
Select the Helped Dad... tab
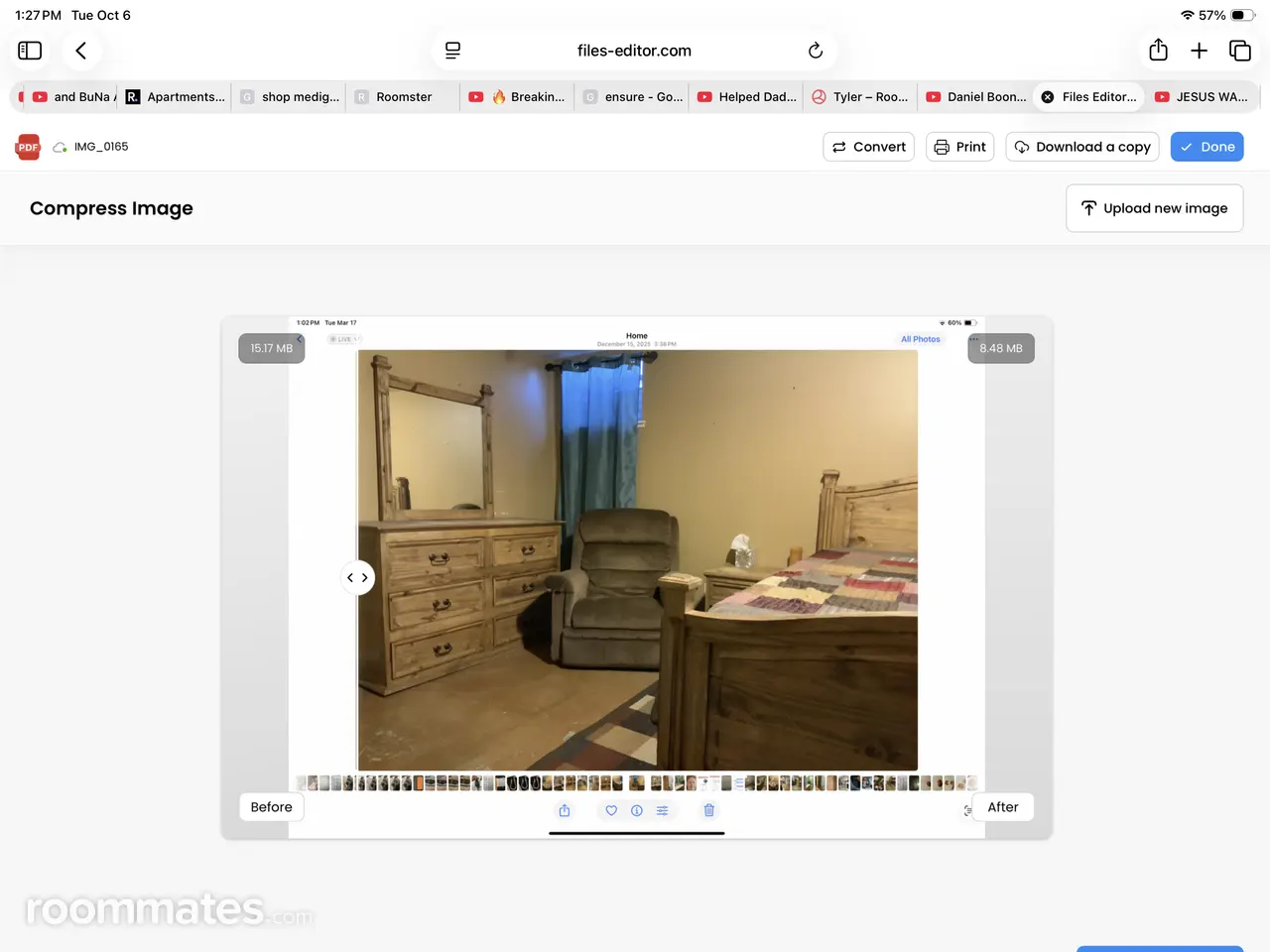tap(746, 97)
